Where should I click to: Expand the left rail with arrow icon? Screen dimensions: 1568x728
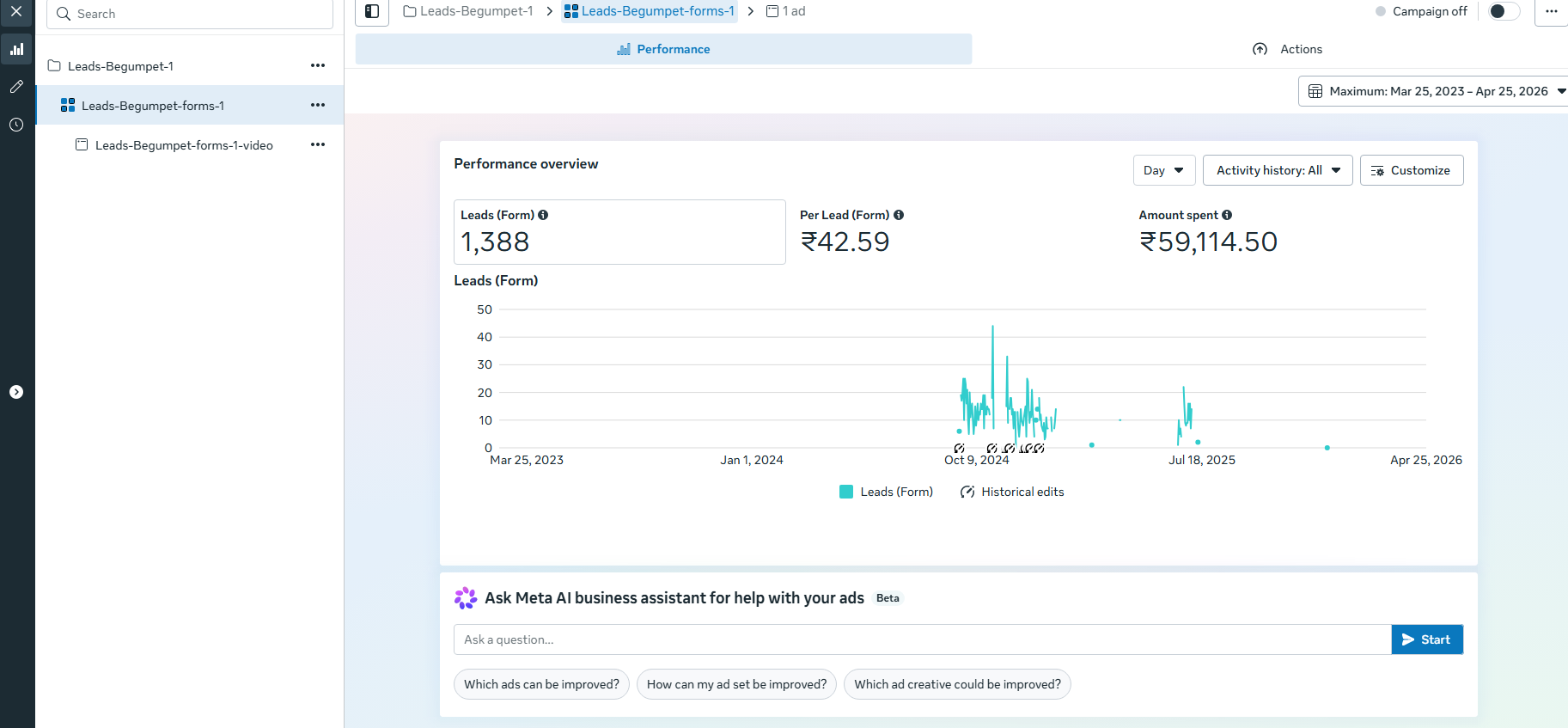tap(16, 392)
